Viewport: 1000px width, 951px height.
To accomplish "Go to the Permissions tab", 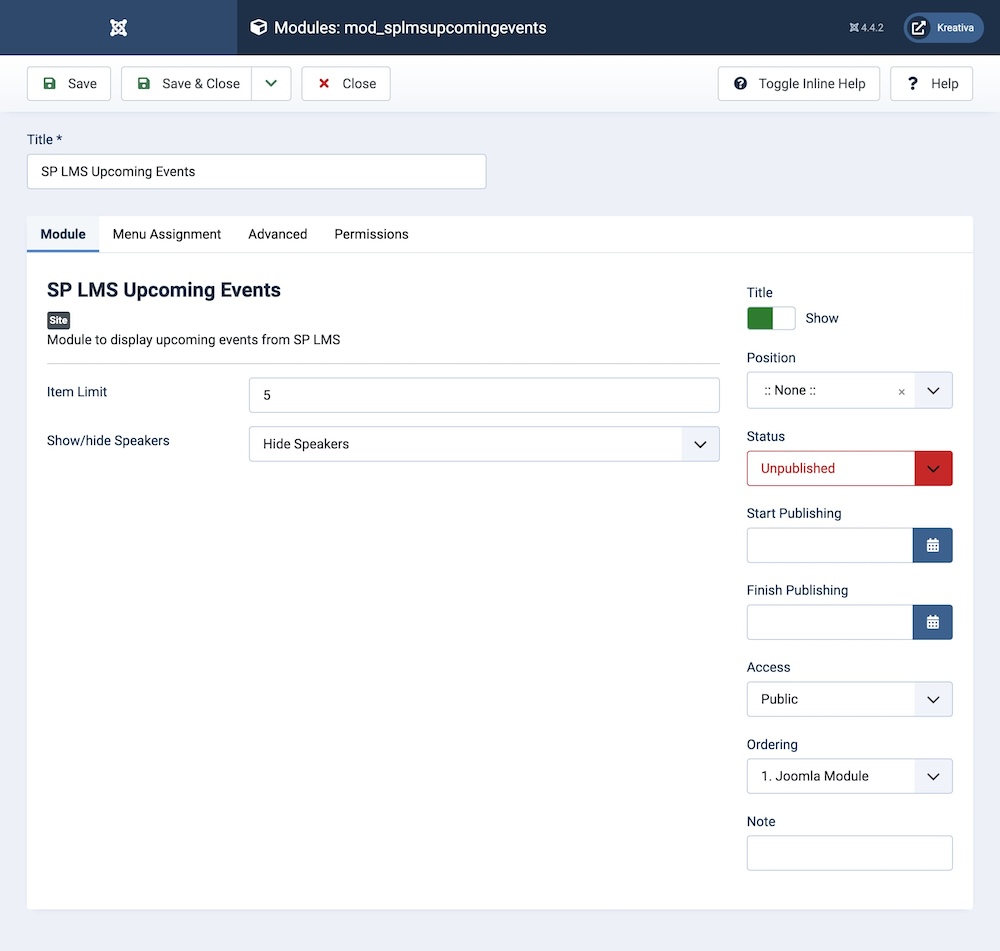I will [x=371, y=234].
